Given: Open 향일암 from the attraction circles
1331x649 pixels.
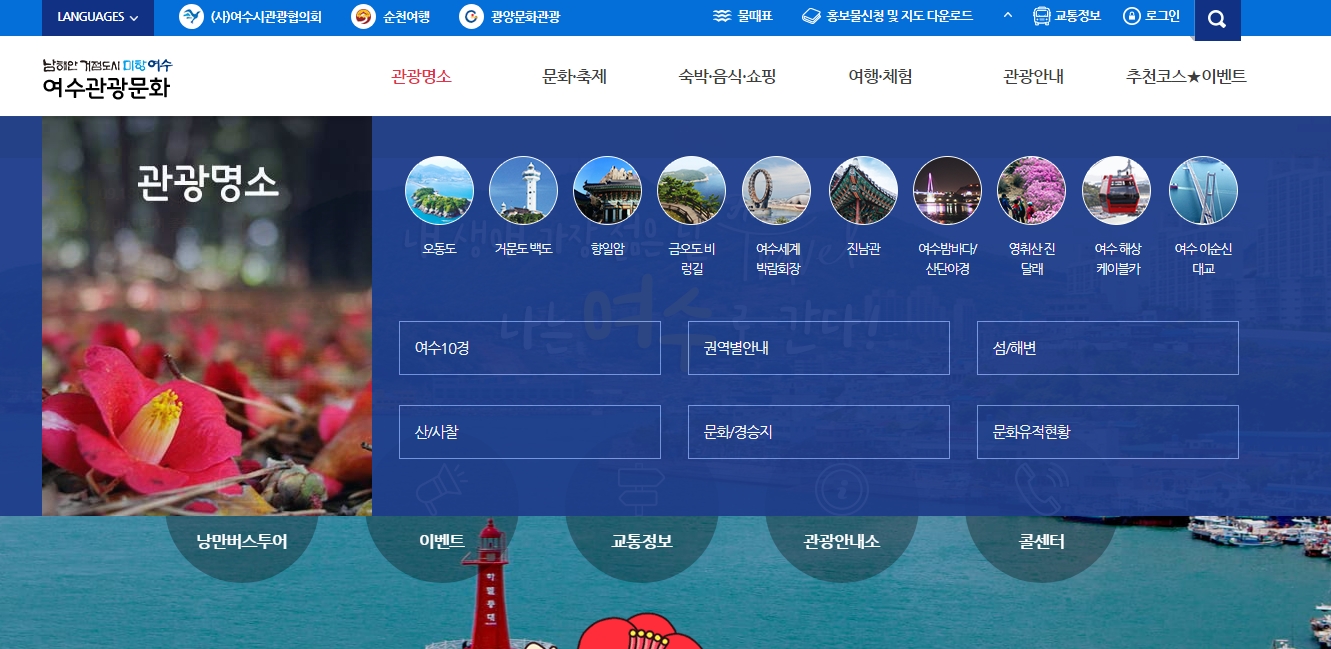Looking at the screenshot, I should pos(608,190).
